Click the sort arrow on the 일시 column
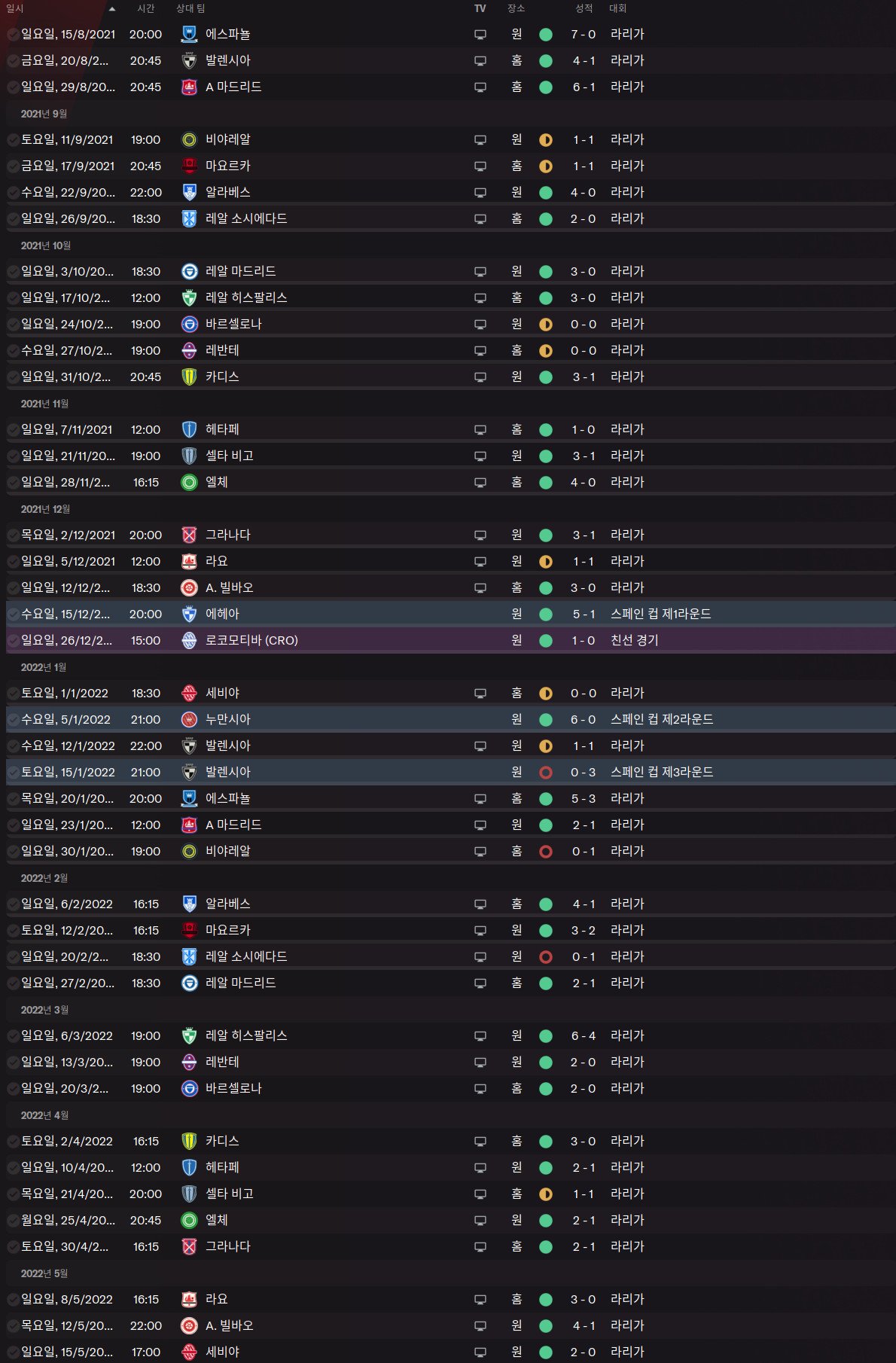The image size is (896, 1363). click(112, 9)
